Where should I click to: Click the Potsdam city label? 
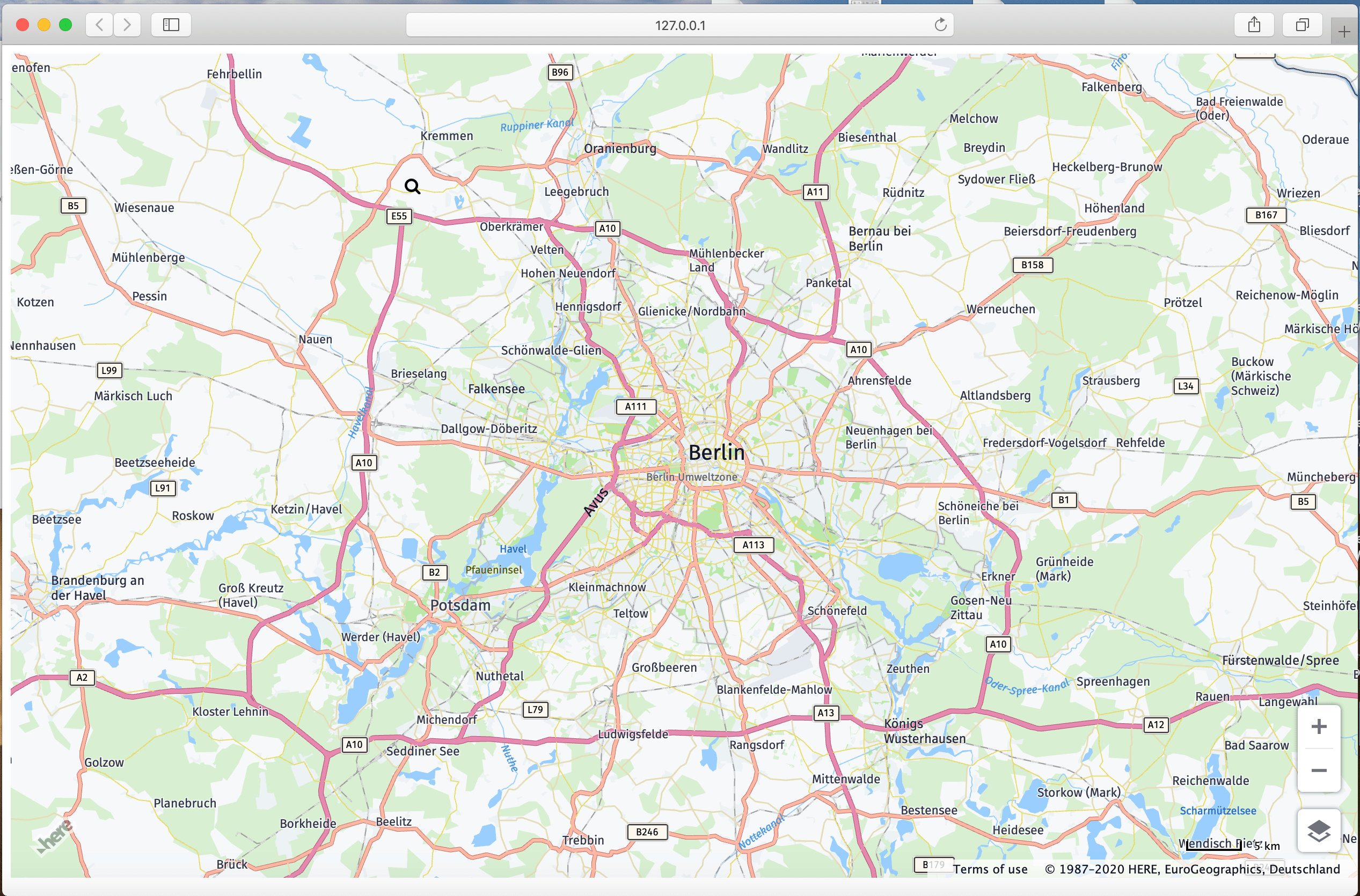pos(460,605)
